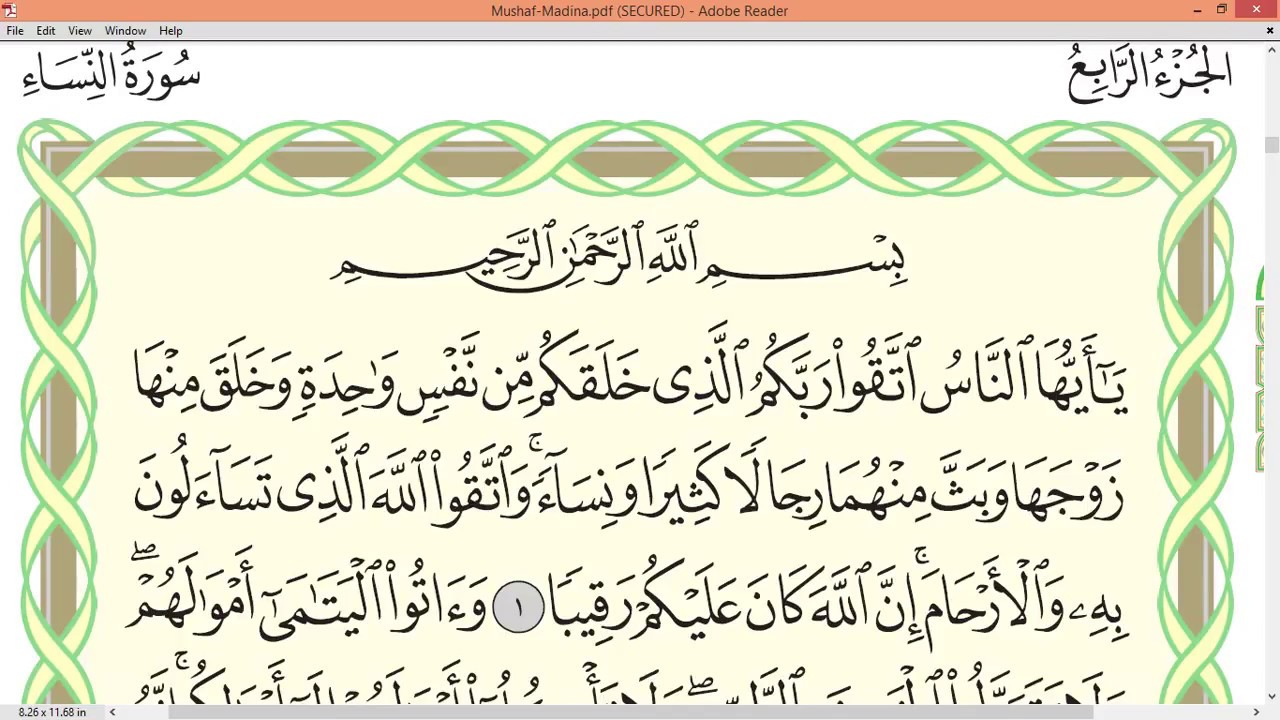1280x720 pixels.
Task: Minimize the Adobe Reader window
Action: 1197,10
